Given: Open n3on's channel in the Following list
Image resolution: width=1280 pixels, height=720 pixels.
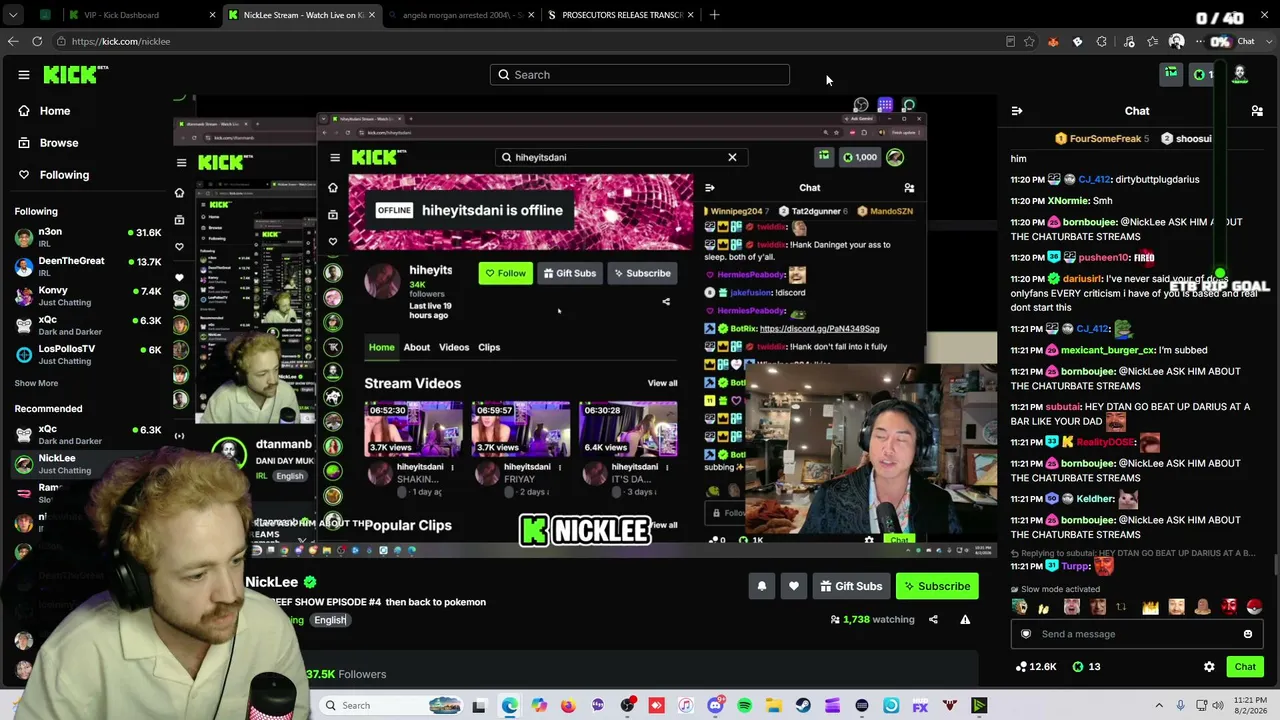Looking at the screenshot, I should (x=88, y=238).
